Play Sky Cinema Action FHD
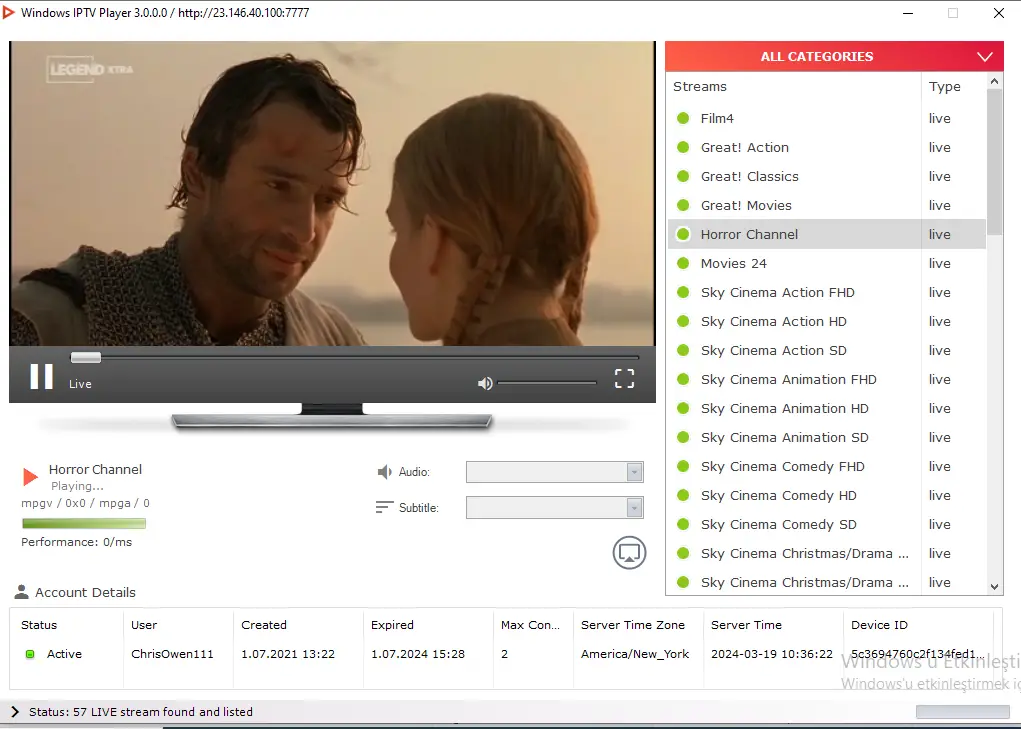The height and width of the screenshot is (729, 1021). tap(827, 292)
